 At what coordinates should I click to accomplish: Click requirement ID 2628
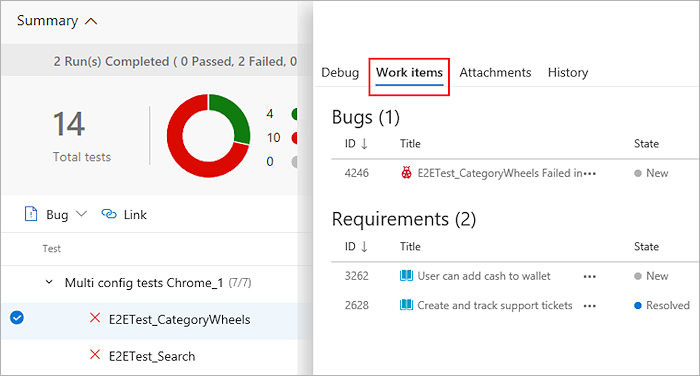tap(357, 305)
